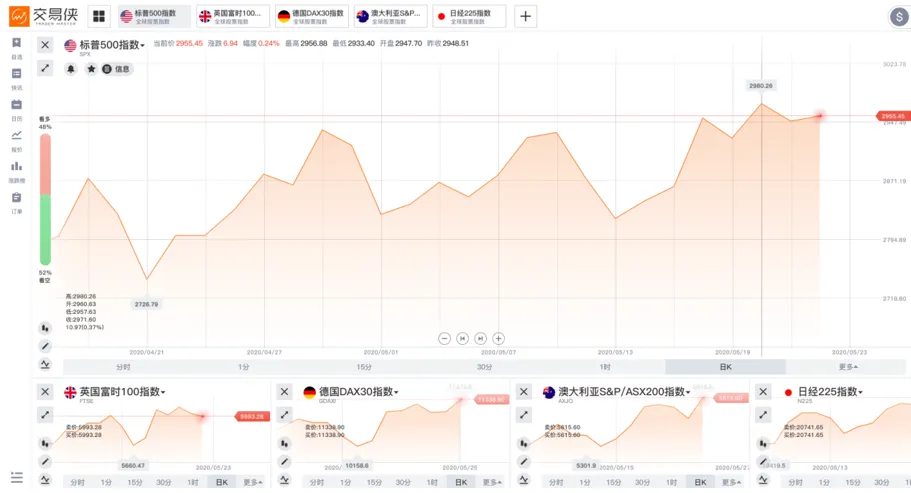Switch to the 日经225指数 top tab
The image size is (911, 493).
[469, 16]
